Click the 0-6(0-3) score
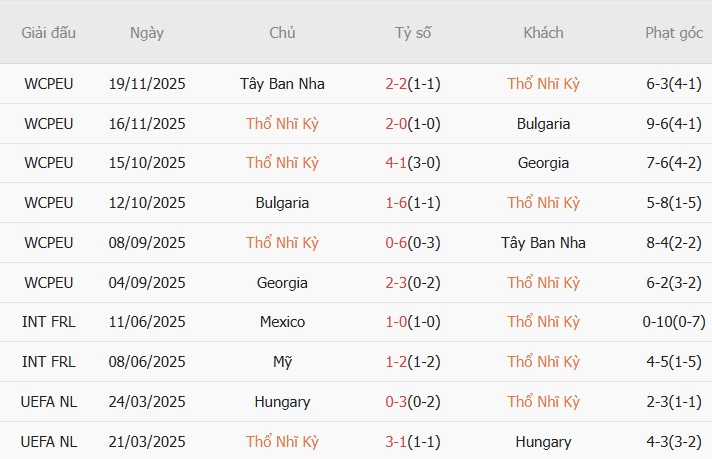This screenshot has height=459, width=712. 413,243
